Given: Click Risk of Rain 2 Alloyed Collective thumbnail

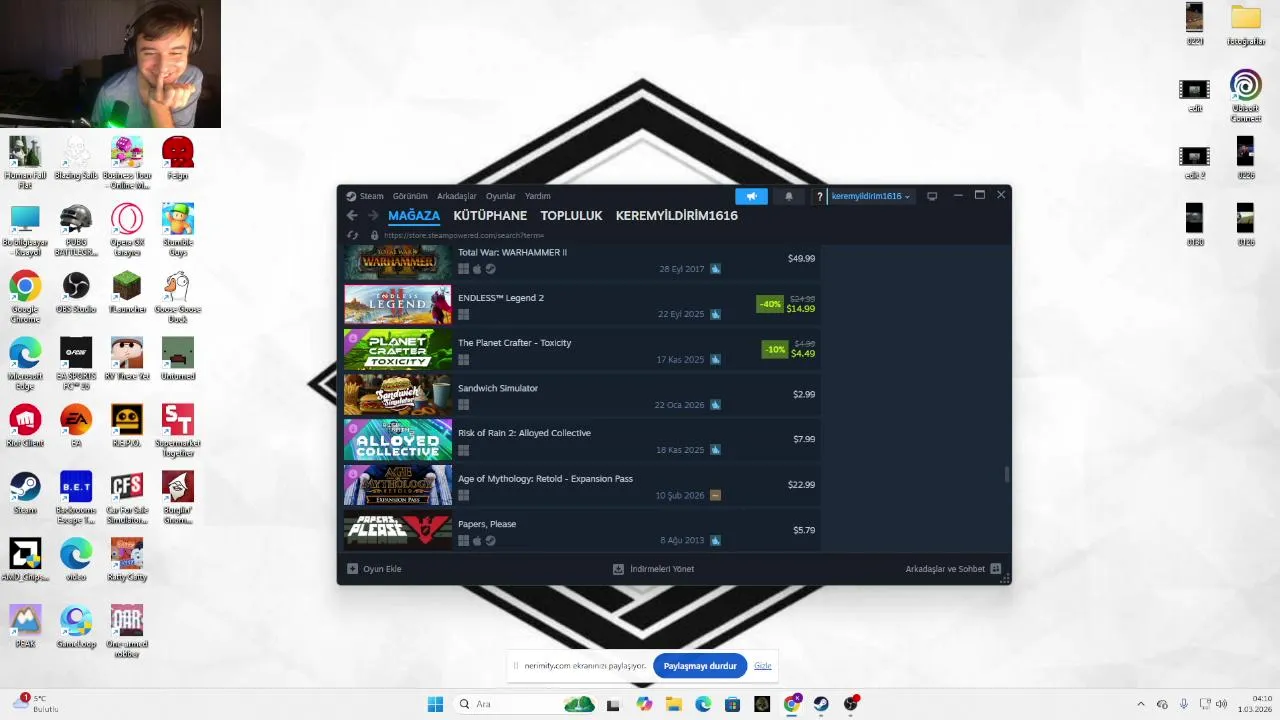Looking at the screenshot, I should [398, 440].
